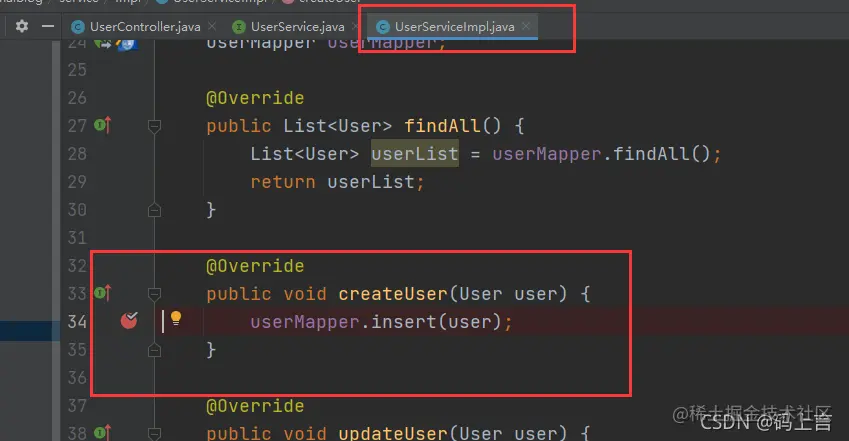The height and width of the screenshot is (441, 849).
Task: Click the class icon on UserController.java tab
Action: [x=78, y=27]
